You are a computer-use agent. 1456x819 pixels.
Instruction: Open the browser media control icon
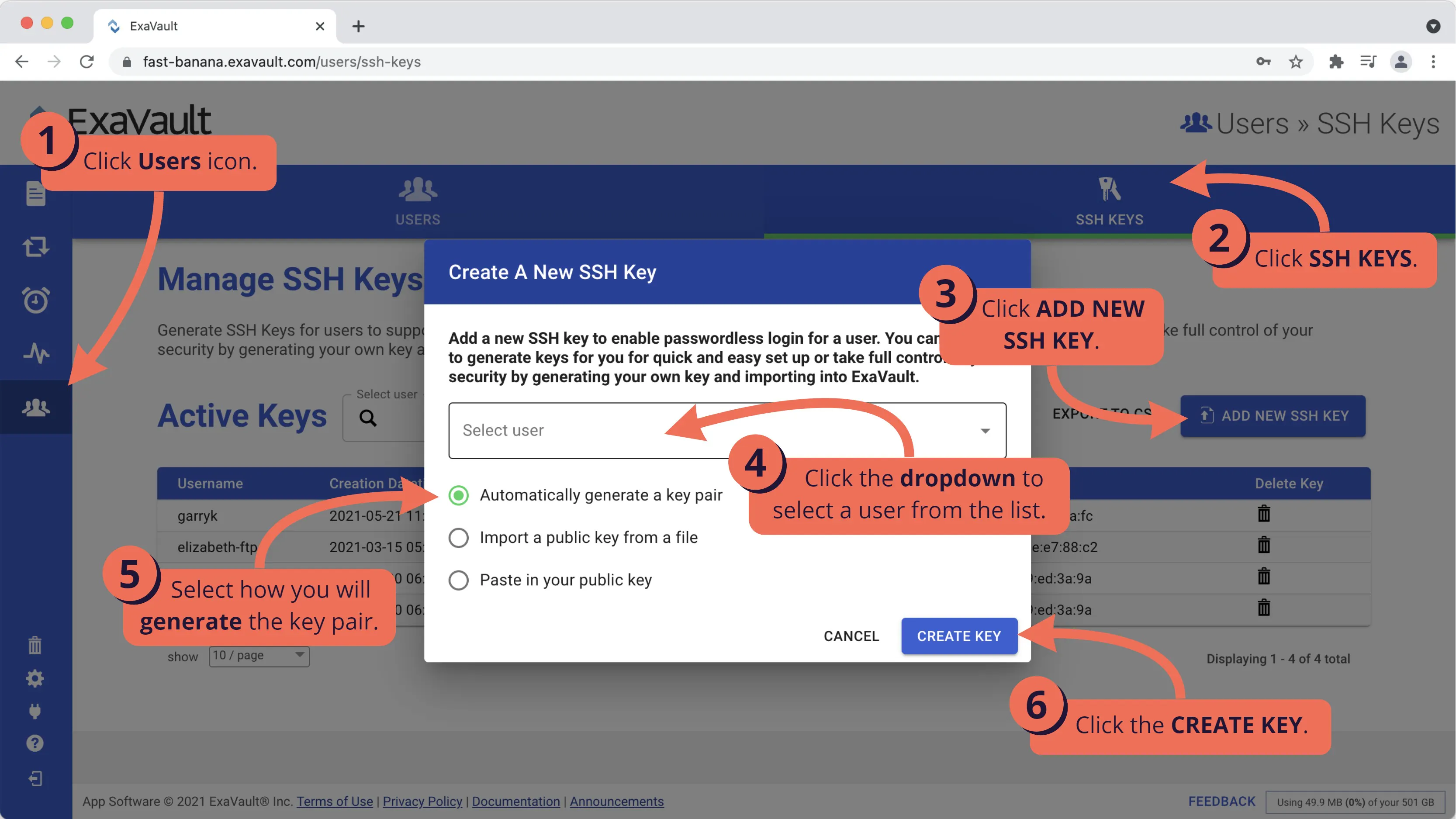[x=1368, y=62]
